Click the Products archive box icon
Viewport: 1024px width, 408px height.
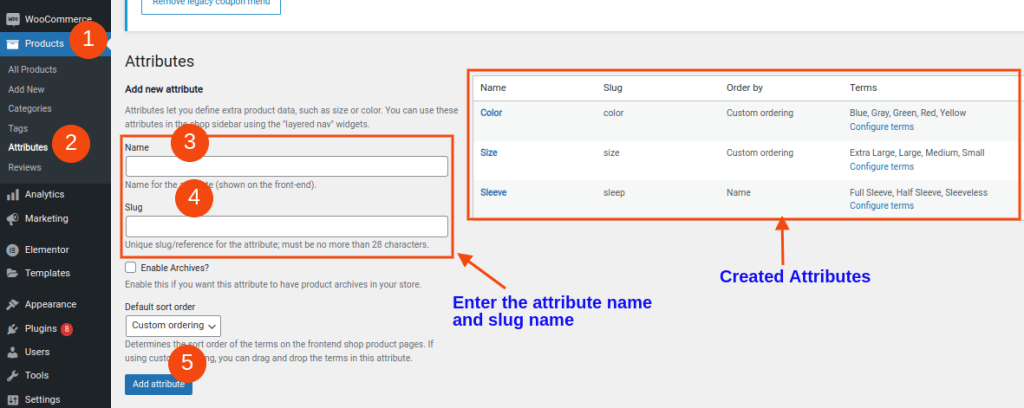tap(12, 44)
